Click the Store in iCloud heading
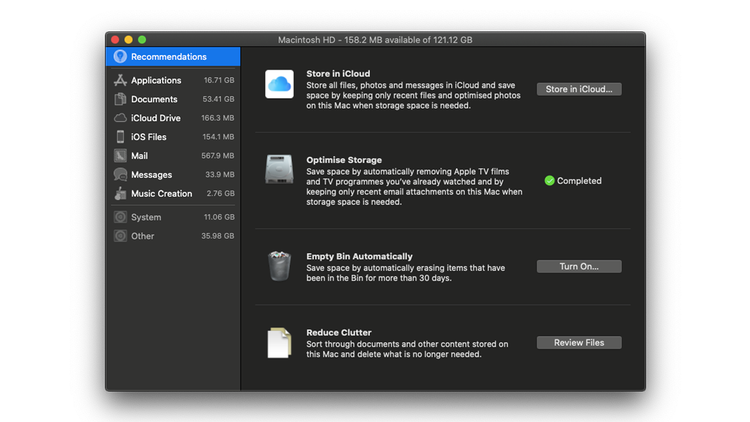This screenshot has height=422, width=750. point(338,74)
